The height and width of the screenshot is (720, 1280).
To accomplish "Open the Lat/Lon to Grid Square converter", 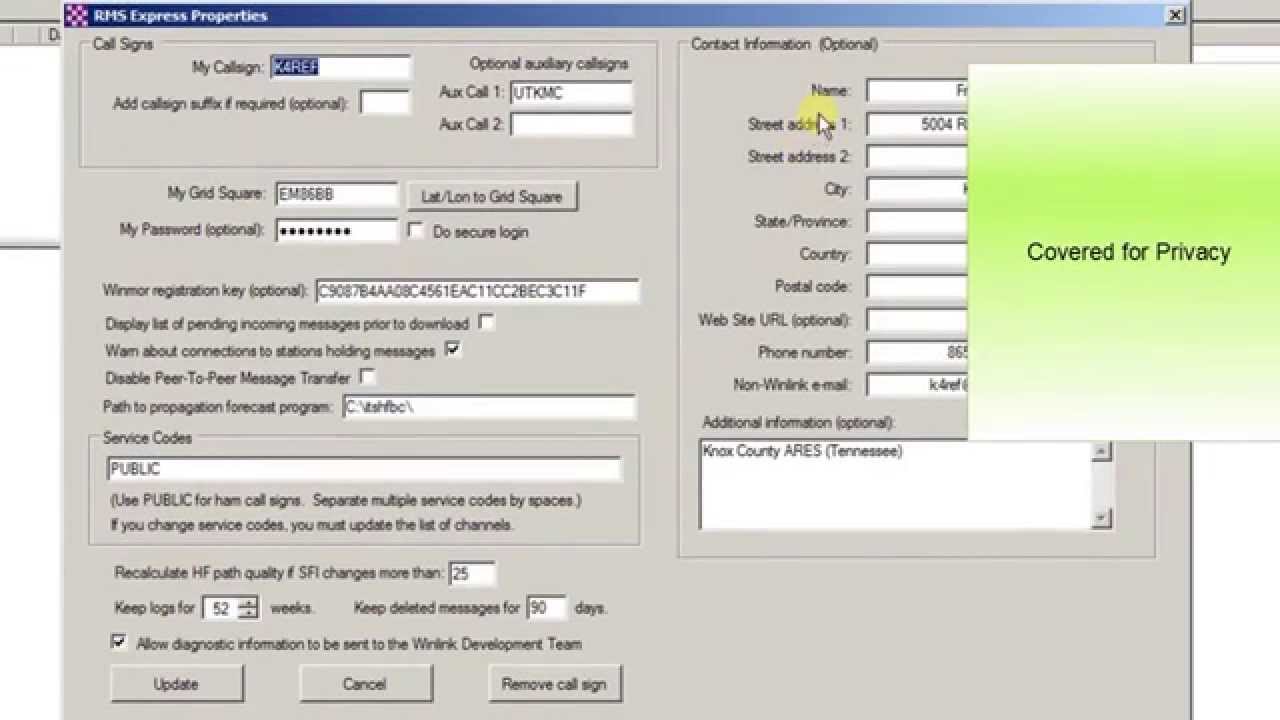I will (492, 197).
